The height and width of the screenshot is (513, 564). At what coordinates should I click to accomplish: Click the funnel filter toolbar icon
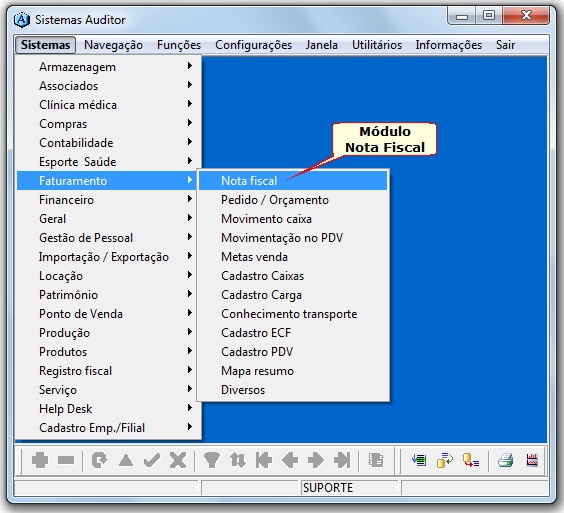click(212, 460)
